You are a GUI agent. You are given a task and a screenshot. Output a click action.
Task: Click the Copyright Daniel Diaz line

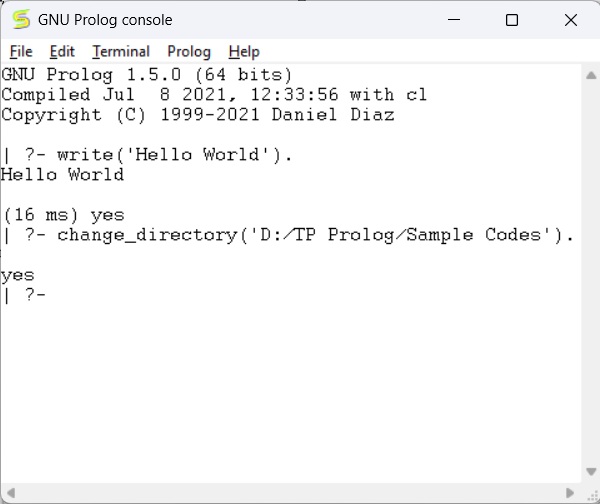coord(198,115)
